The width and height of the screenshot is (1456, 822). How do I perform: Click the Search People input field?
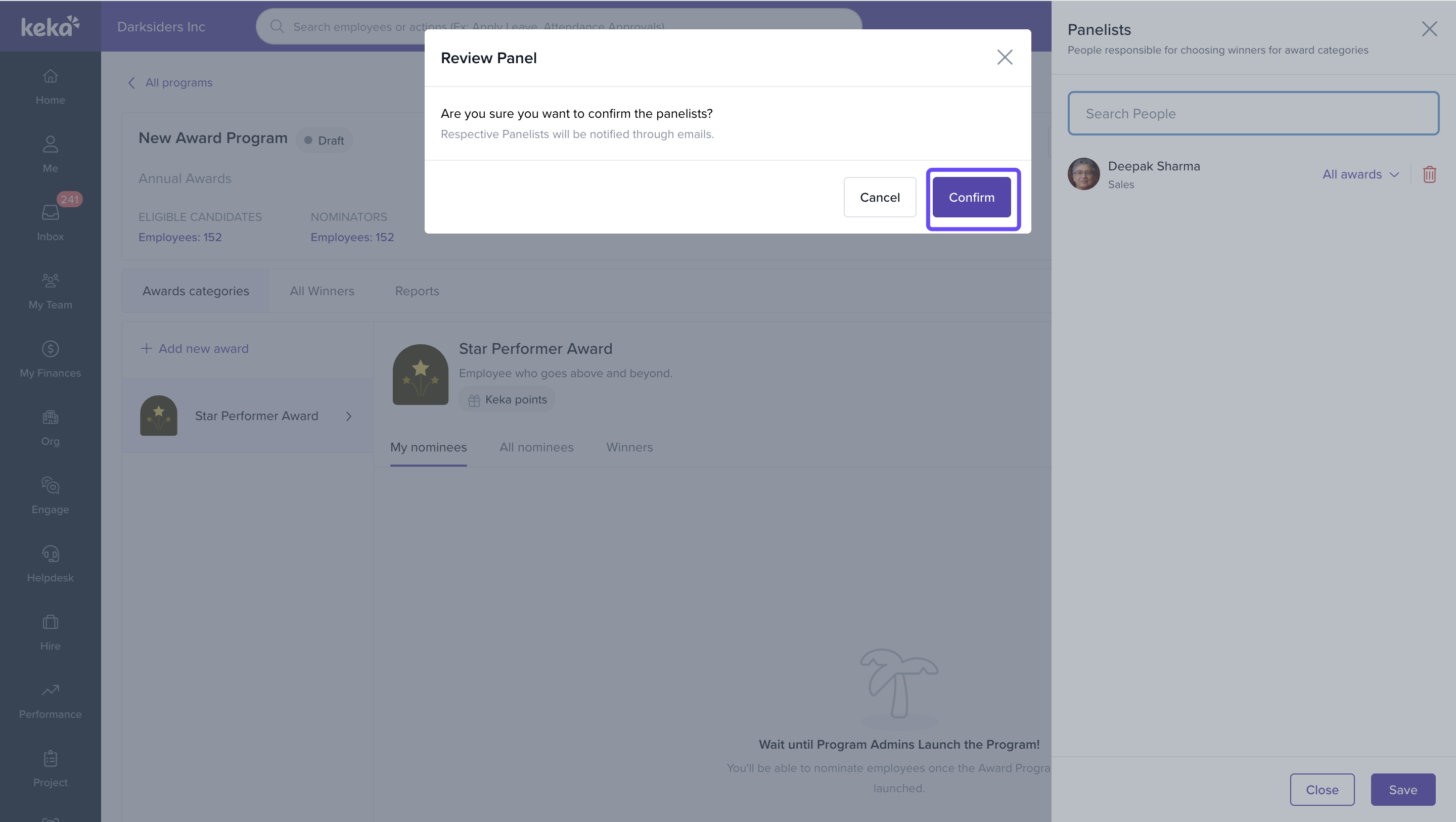[x=1253, y=114]
